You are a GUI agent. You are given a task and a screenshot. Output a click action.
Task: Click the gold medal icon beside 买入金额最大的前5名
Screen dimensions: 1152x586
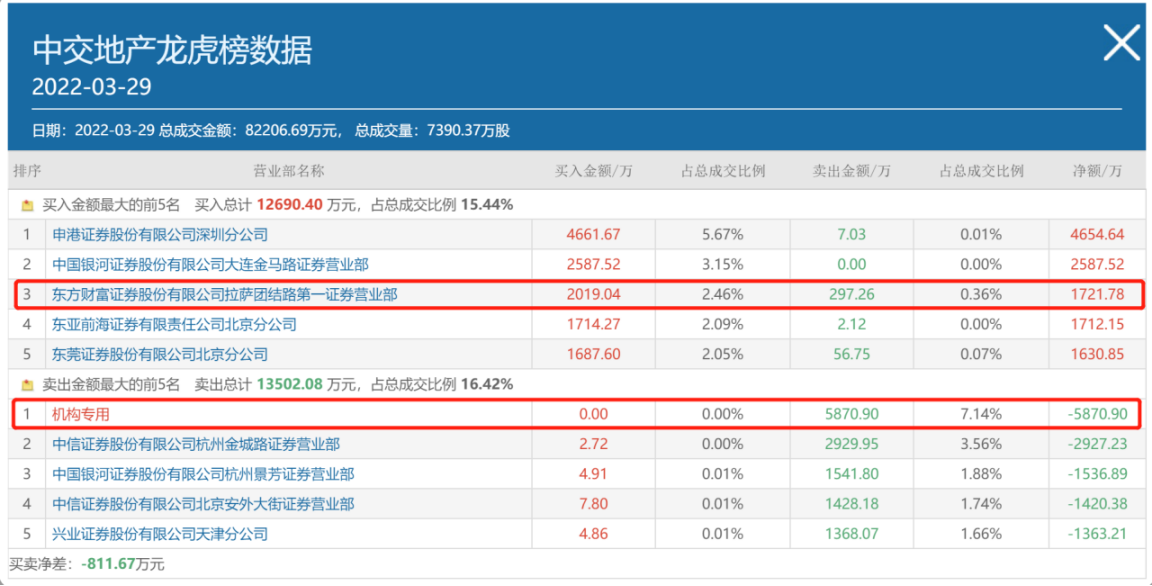coord(26,204)
